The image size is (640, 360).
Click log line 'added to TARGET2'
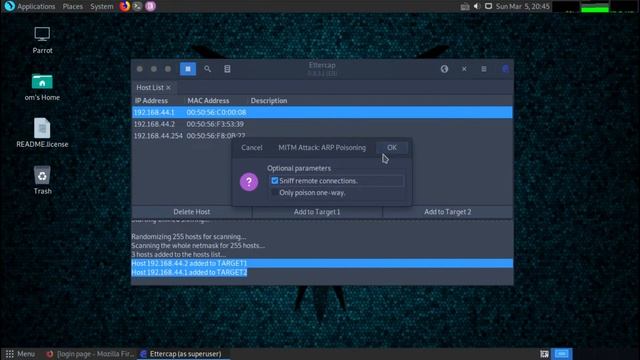[189, 272]
